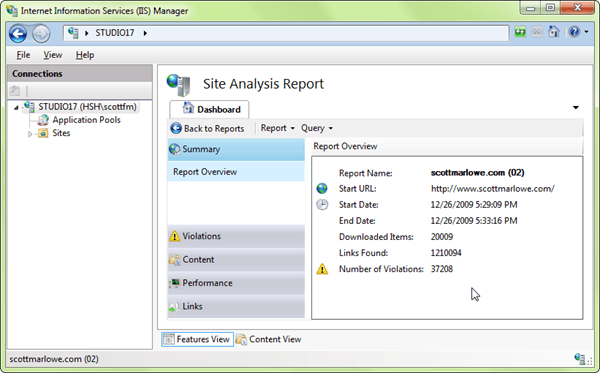Click the Links section arrow icon
The height and width of the screenshot is (373, 600).
[174, 306]
